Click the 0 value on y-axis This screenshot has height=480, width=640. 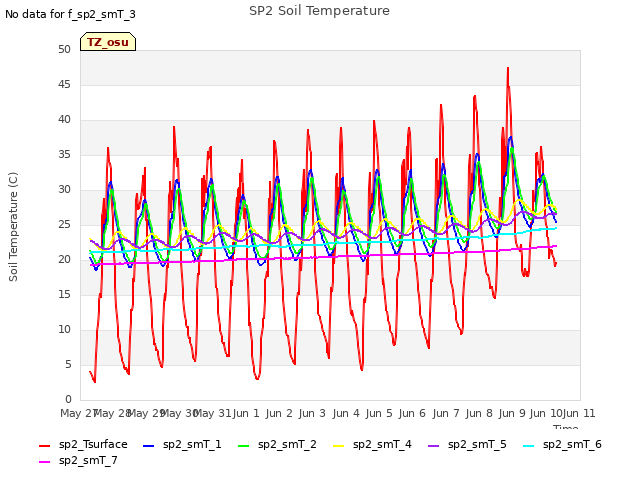(68, 399)
